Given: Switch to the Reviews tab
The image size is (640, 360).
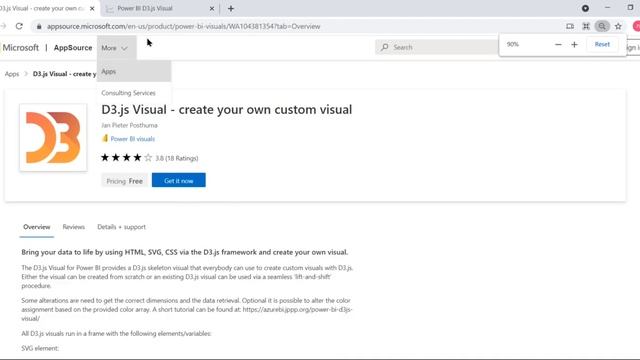Looking at the screenshot, I should (74, 227).
